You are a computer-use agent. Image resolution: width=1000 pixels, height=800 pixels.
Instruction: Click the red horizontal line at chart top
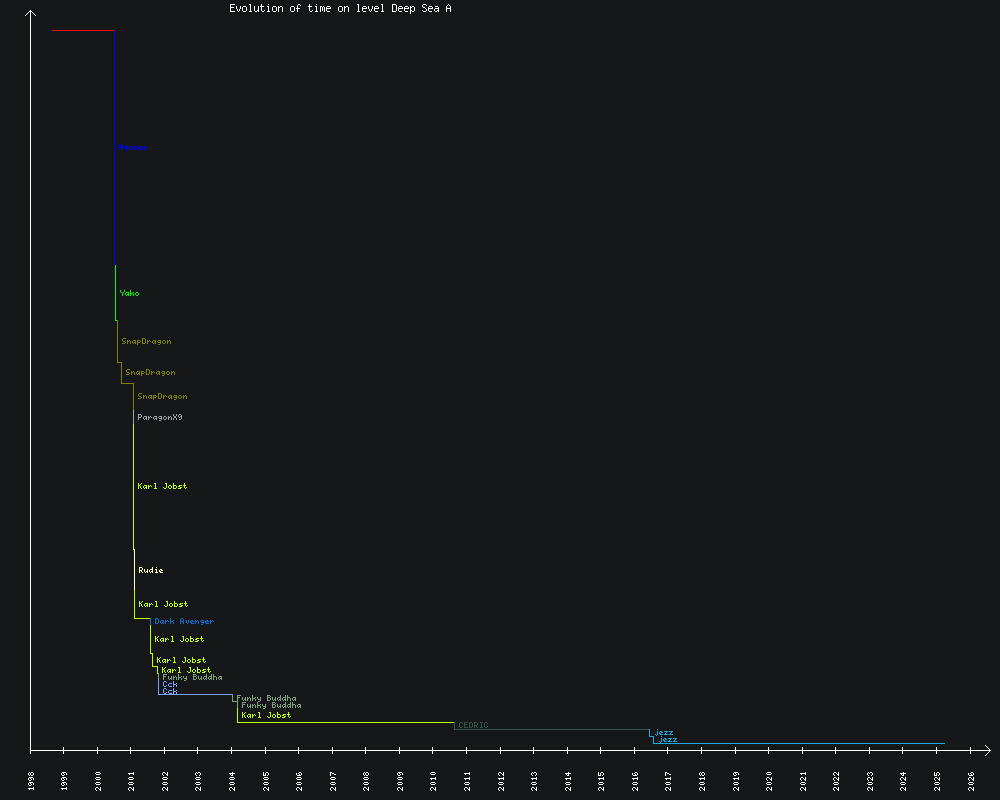click(x=83, y=30)
